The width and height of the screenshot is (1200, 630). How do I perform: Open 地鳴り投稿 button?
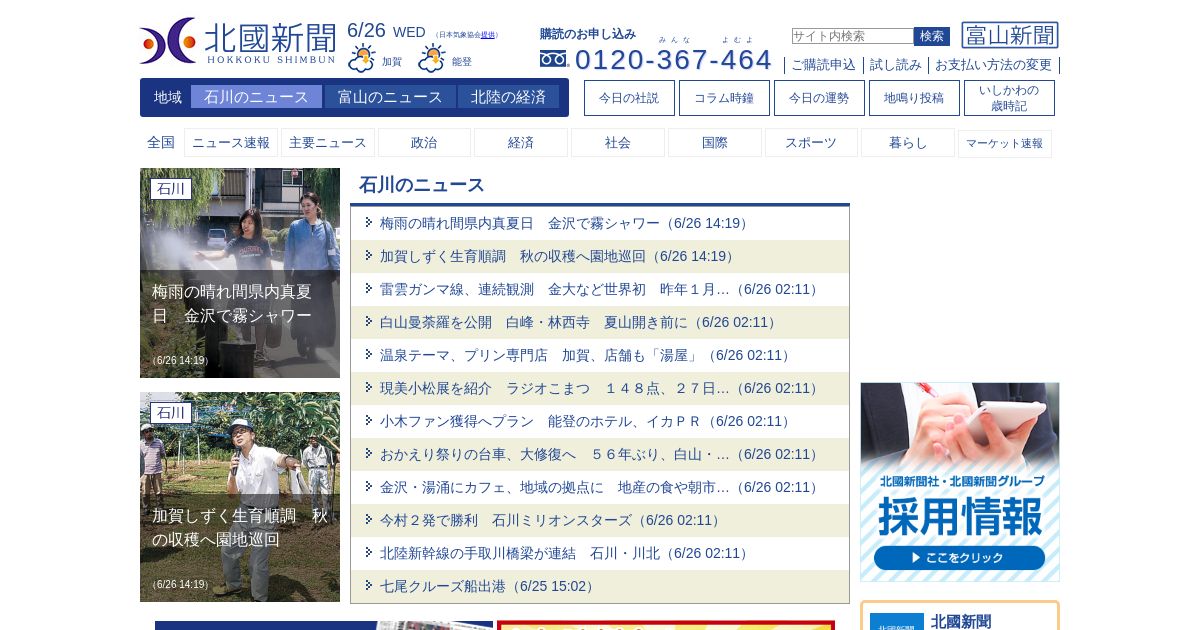pos(914,98)
